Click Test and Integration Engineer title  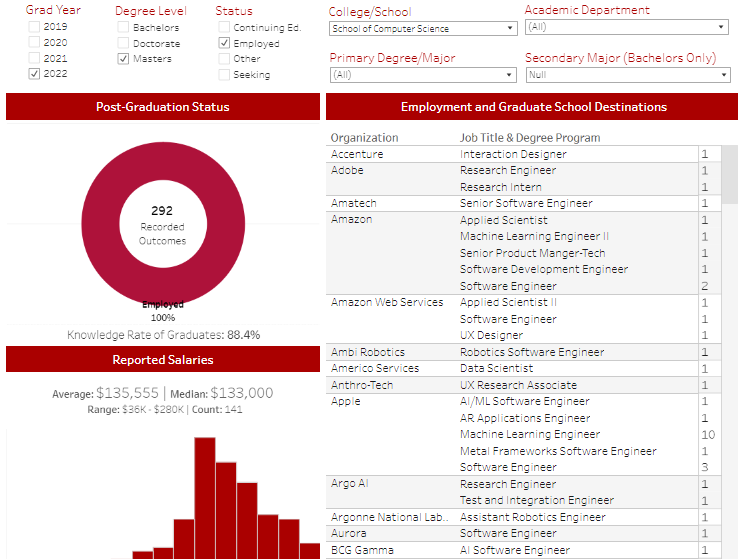pos(537,500)
